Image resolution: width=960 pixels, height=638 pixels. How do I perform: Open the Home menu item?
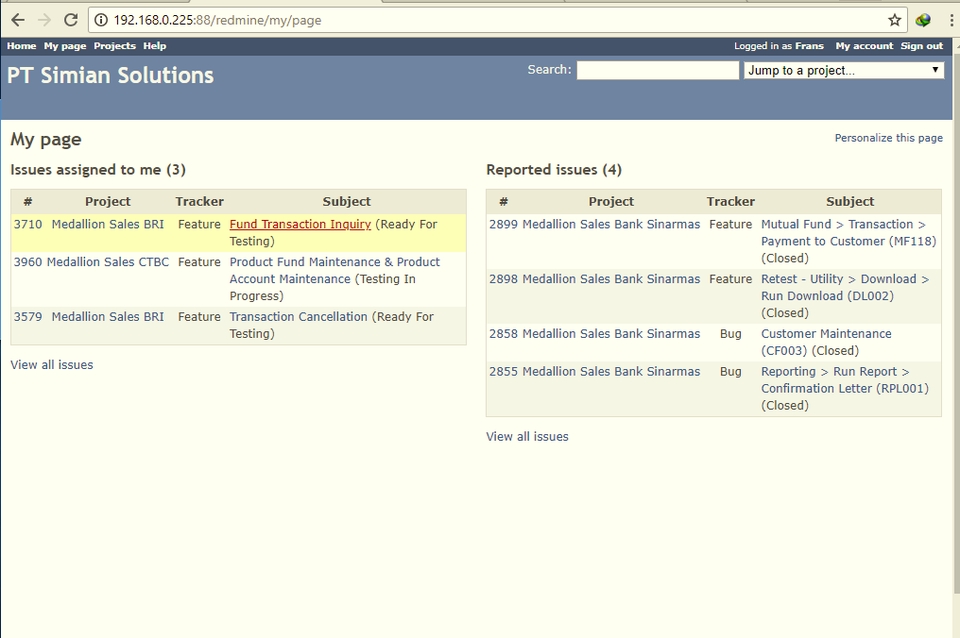coord(21,46)
